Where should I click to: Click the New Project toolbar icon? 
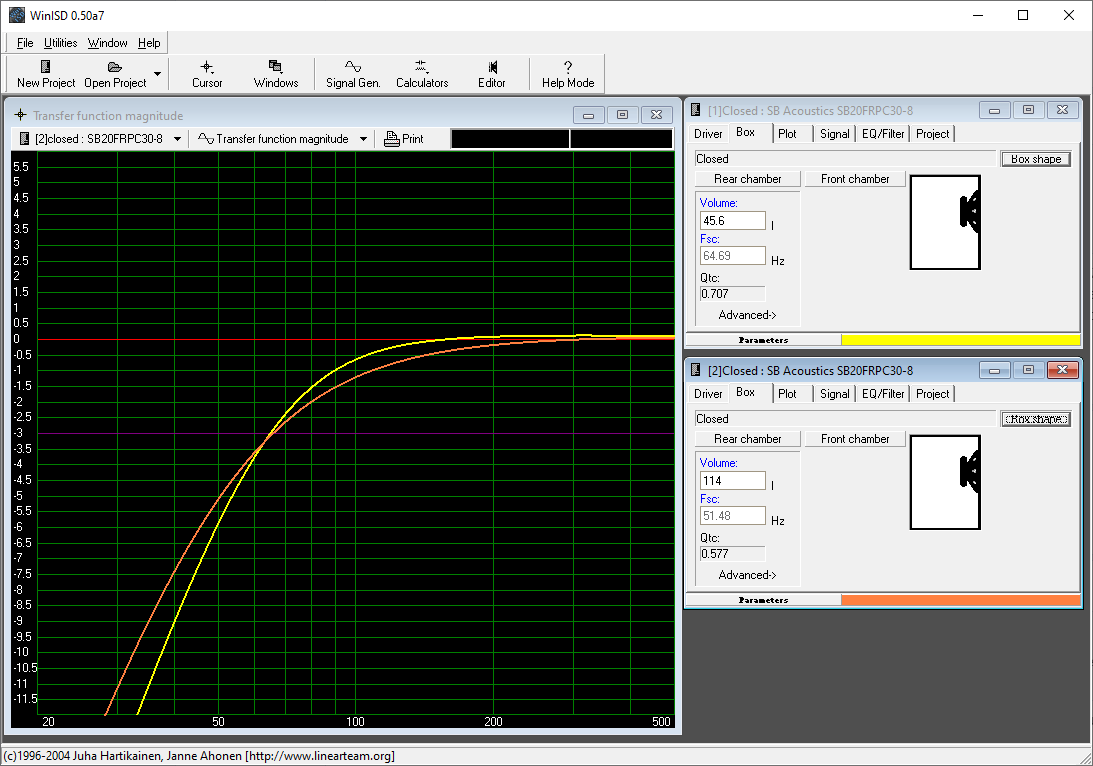coord(45,67)
